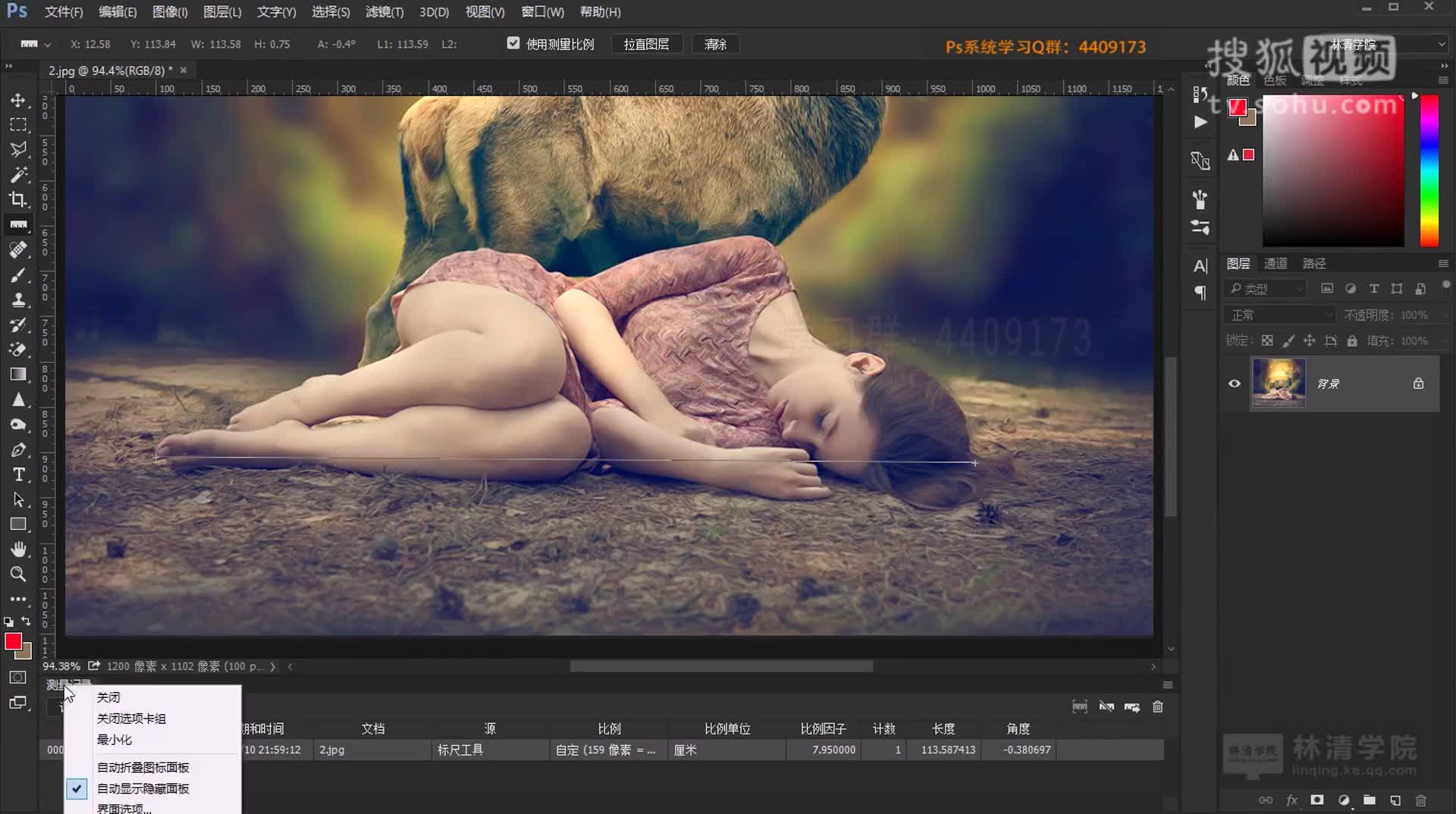Open the 正常 blend mode dropdown
This screenshot has height=814, width=1456.
pos(1279,315)
